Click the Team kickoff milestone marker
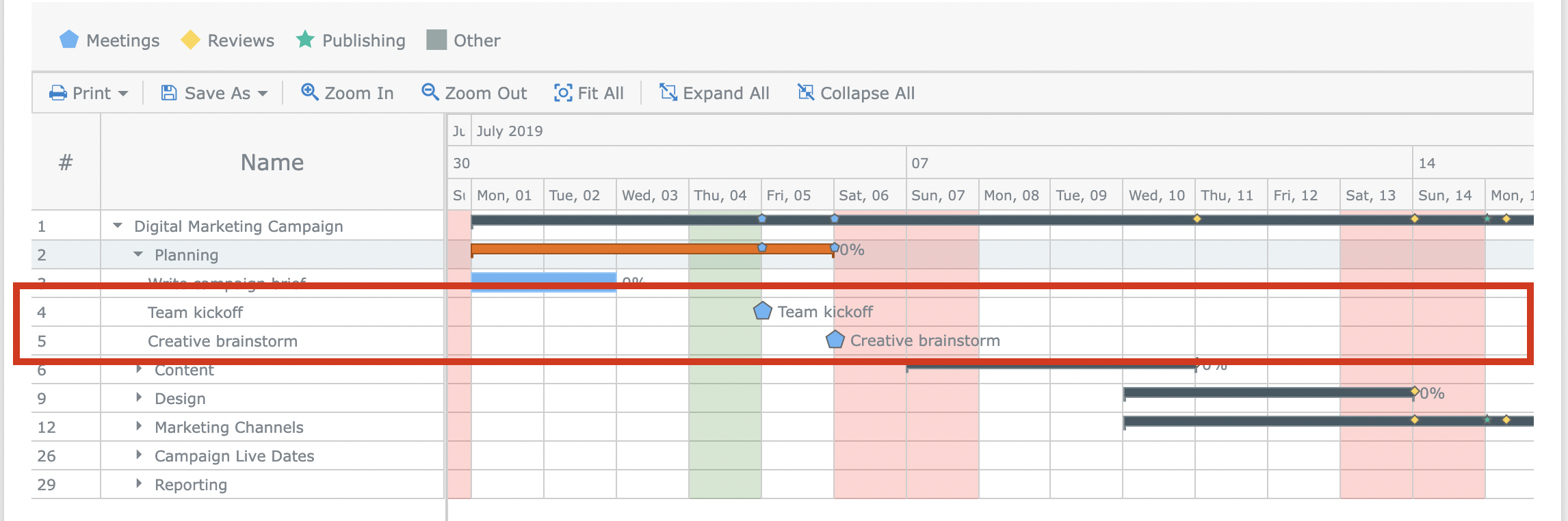1568x521 pixels. coord(761,311)
